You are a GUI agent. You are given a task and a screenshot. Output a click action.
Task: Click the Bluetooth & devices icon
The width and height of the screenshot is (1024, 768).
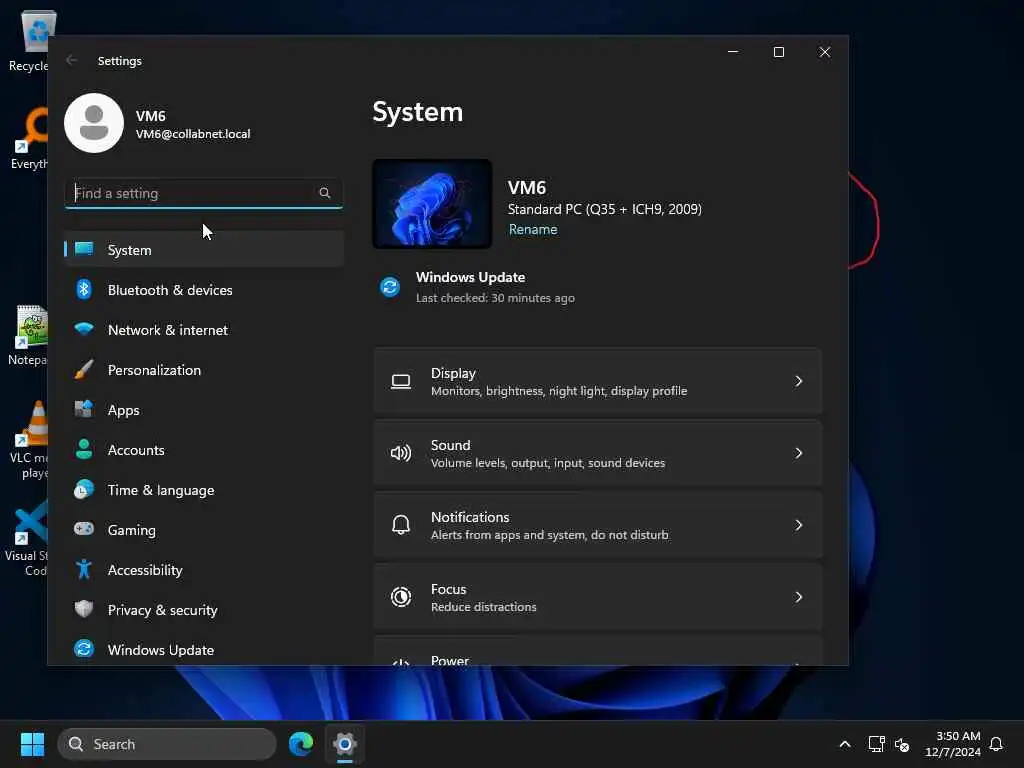pos(84,289)
